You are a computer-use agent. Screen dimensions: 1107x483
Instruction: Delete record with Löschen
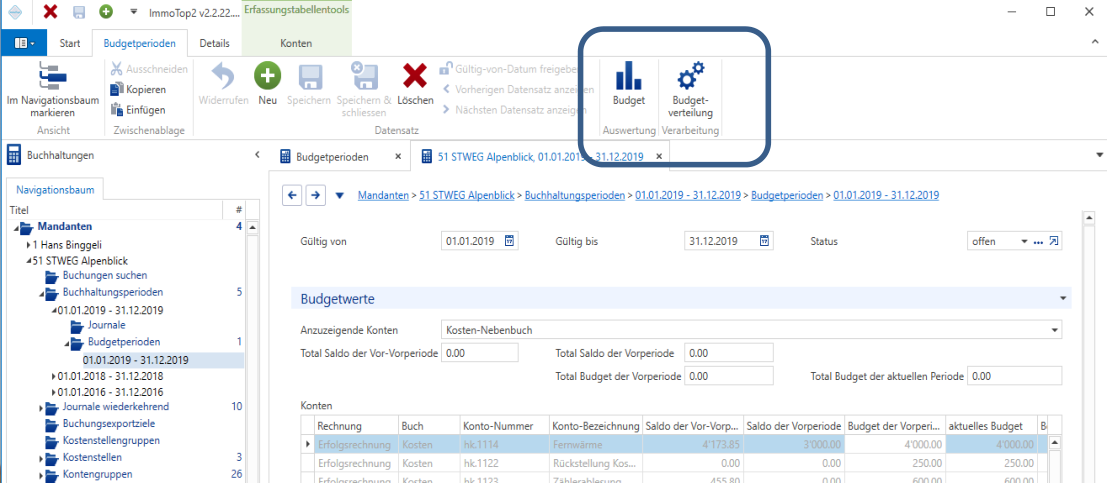click(x=415, y=84)
